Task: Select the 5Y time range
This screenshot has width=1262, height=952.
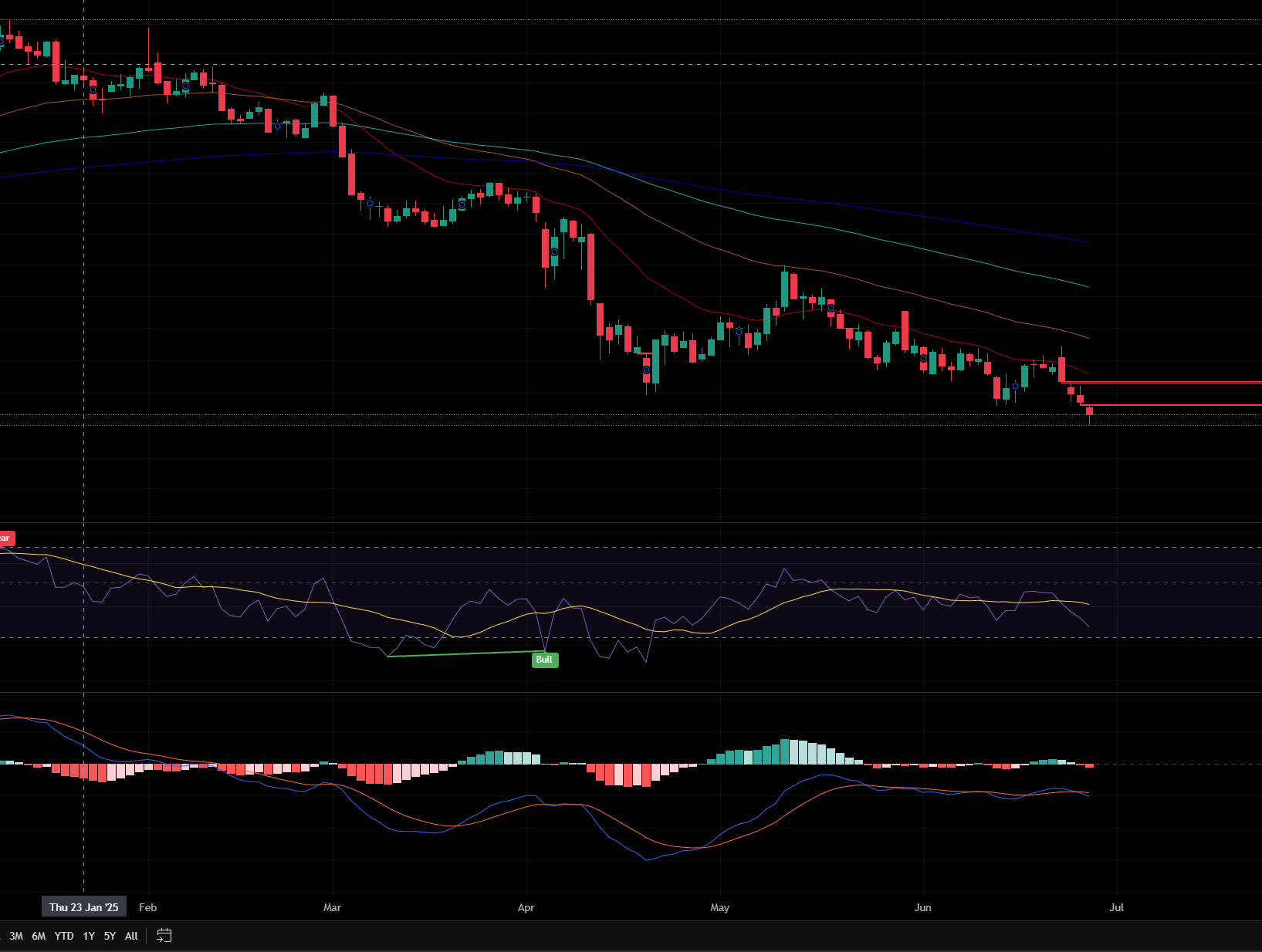Action: coord(110,936)
